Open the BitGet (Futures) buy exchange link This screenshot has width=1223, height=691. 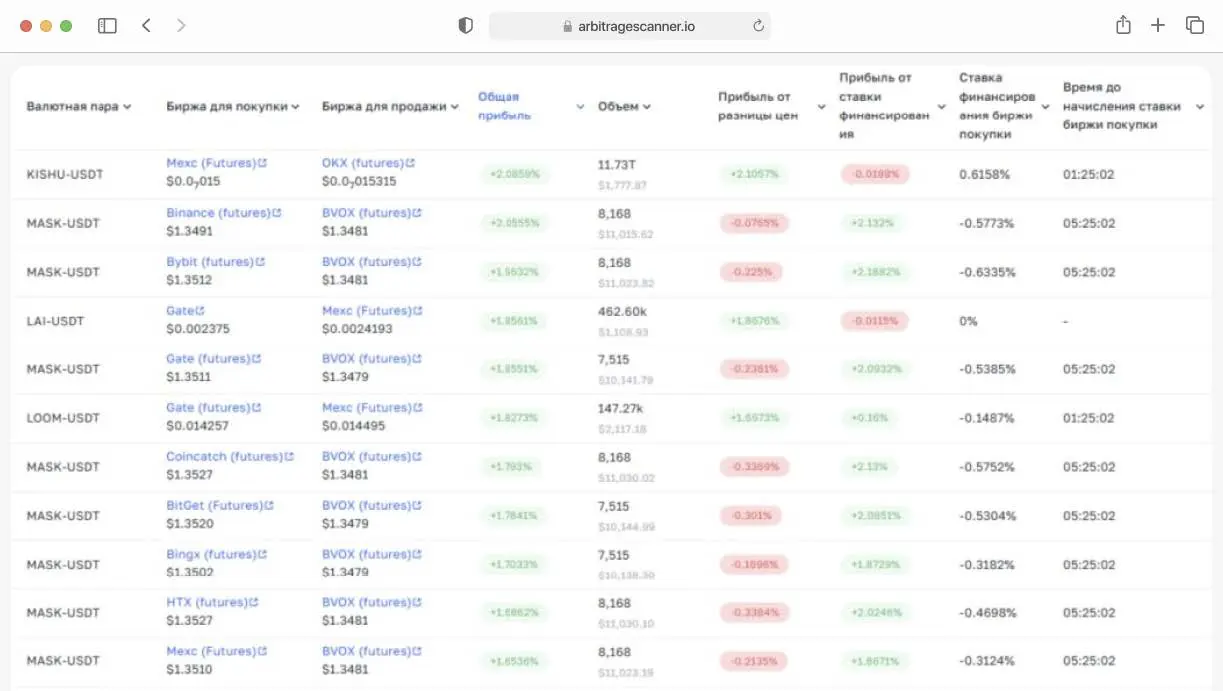214,506
